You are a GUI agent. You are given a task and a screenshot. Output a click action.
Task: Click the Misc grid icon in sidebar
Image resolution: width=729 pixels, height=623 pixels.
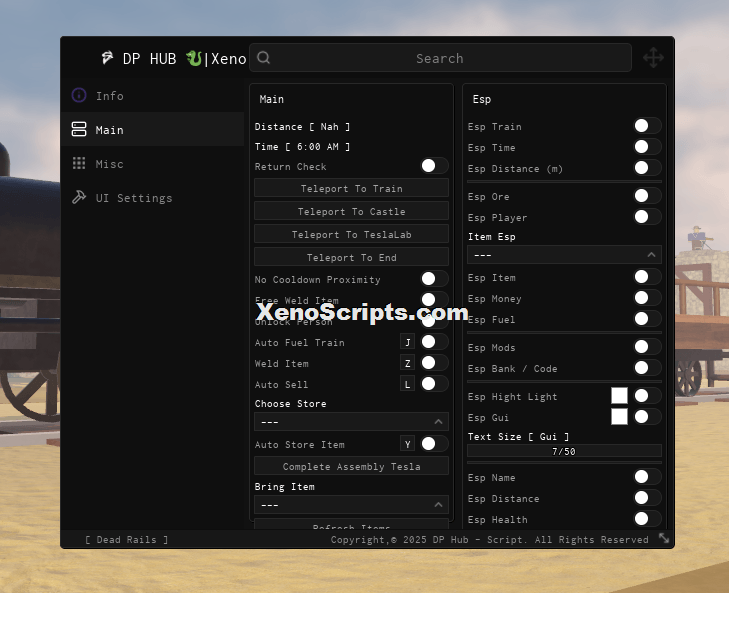tap(79, 163)
